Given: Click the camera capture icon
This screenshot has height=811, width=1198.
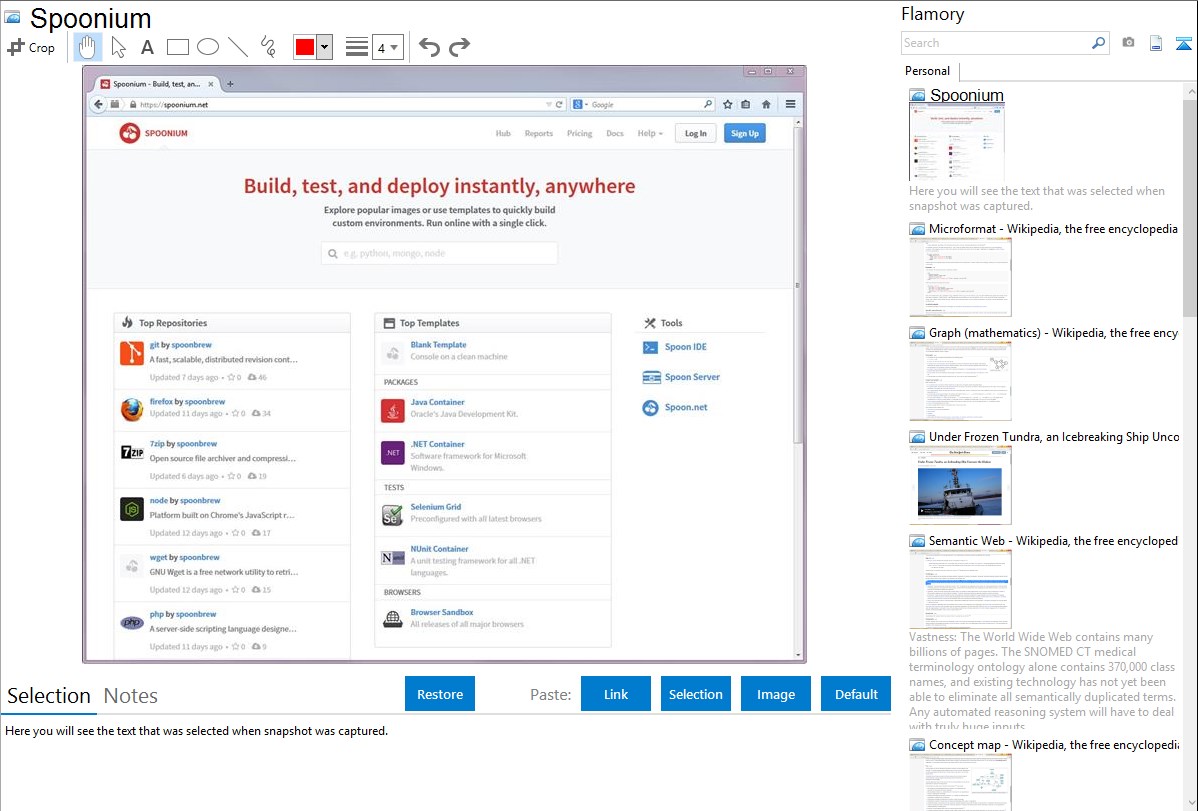Looking at the screenshot, I should click(1128, 43).
